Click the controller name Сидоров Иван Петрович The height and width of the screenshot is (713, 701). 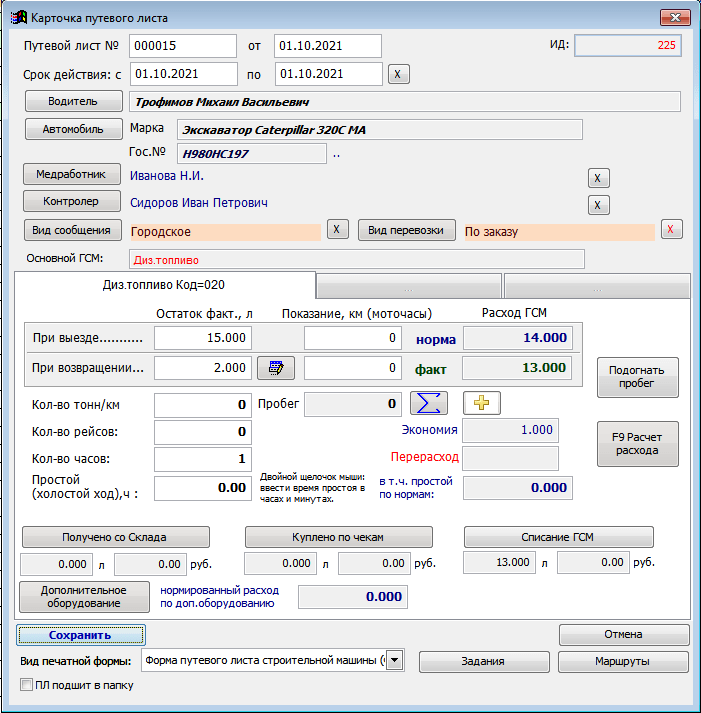[x=199, y=203]
